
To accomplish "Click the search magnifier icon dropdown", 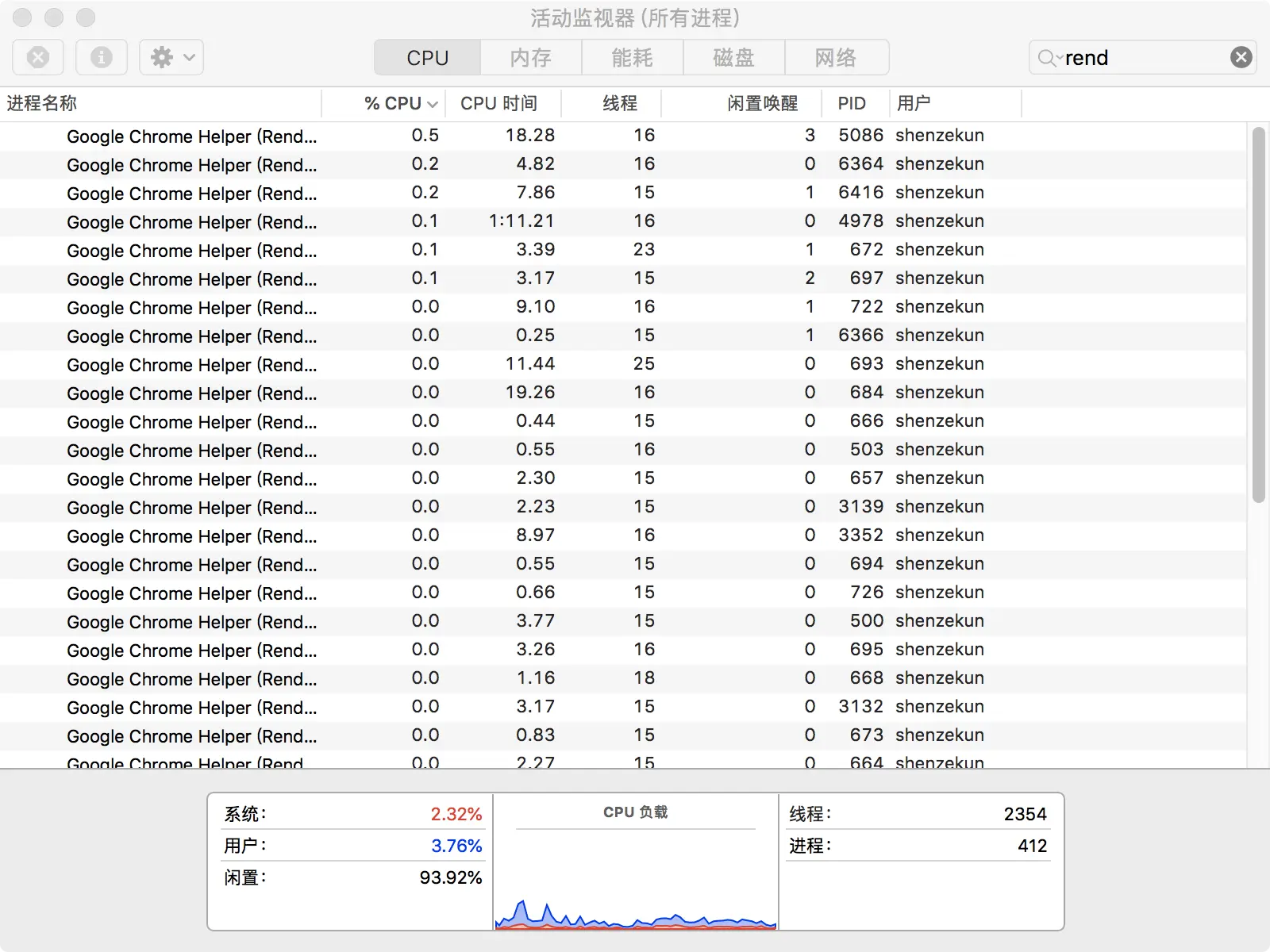I will tap(1049, 58).
